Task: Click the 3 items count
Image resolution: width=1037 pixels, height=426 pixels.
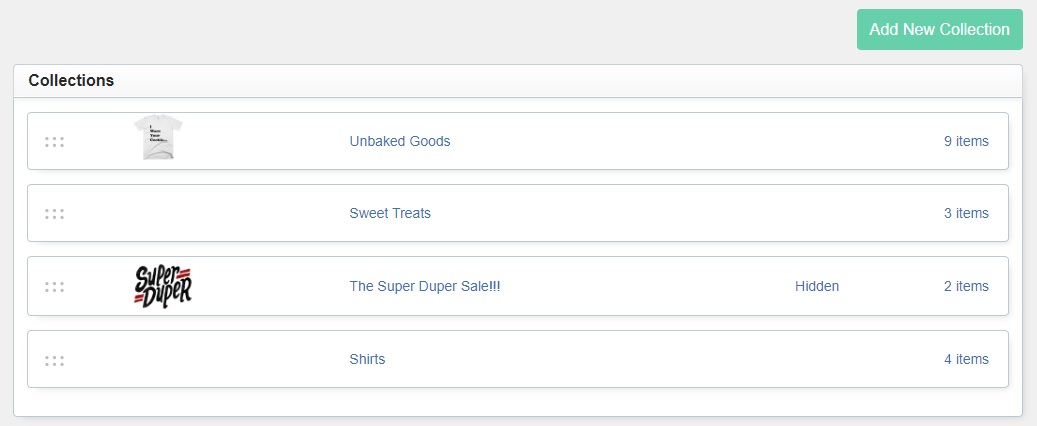Action: pos(966,213)
